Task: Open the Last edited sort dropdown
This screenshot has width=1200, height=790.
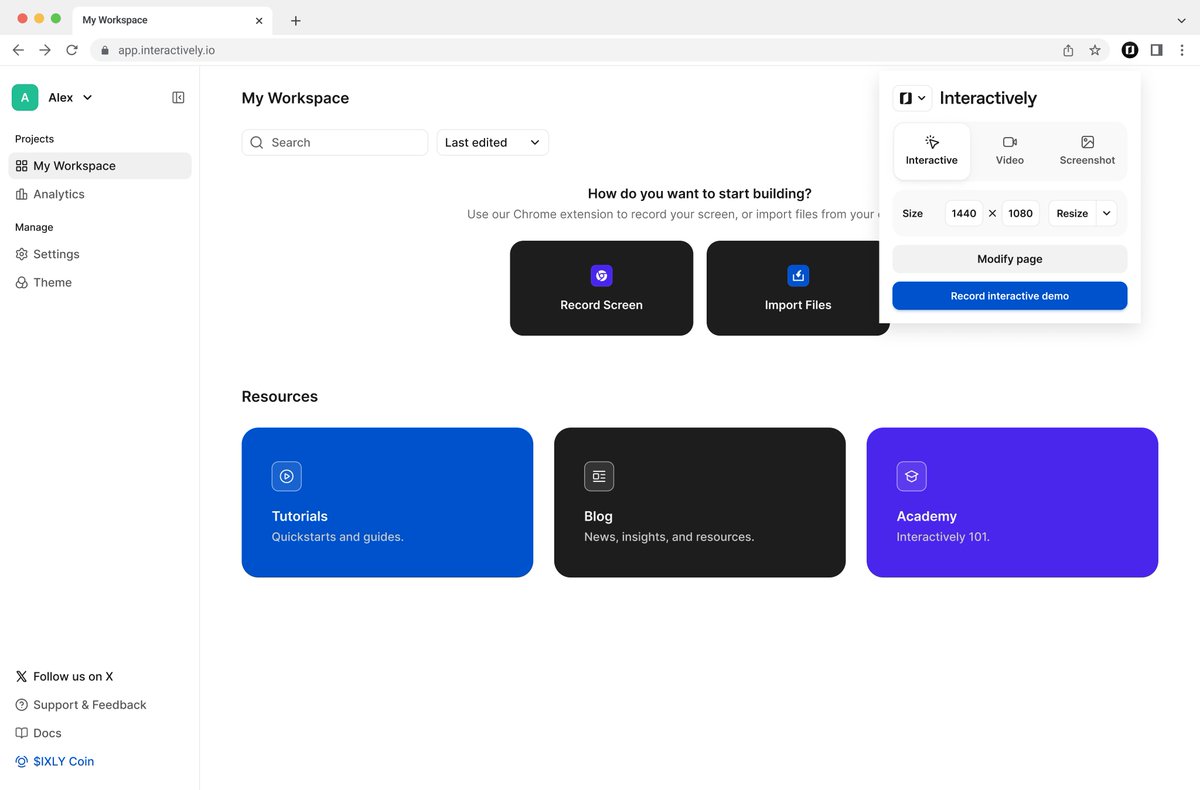Action: 493,142
